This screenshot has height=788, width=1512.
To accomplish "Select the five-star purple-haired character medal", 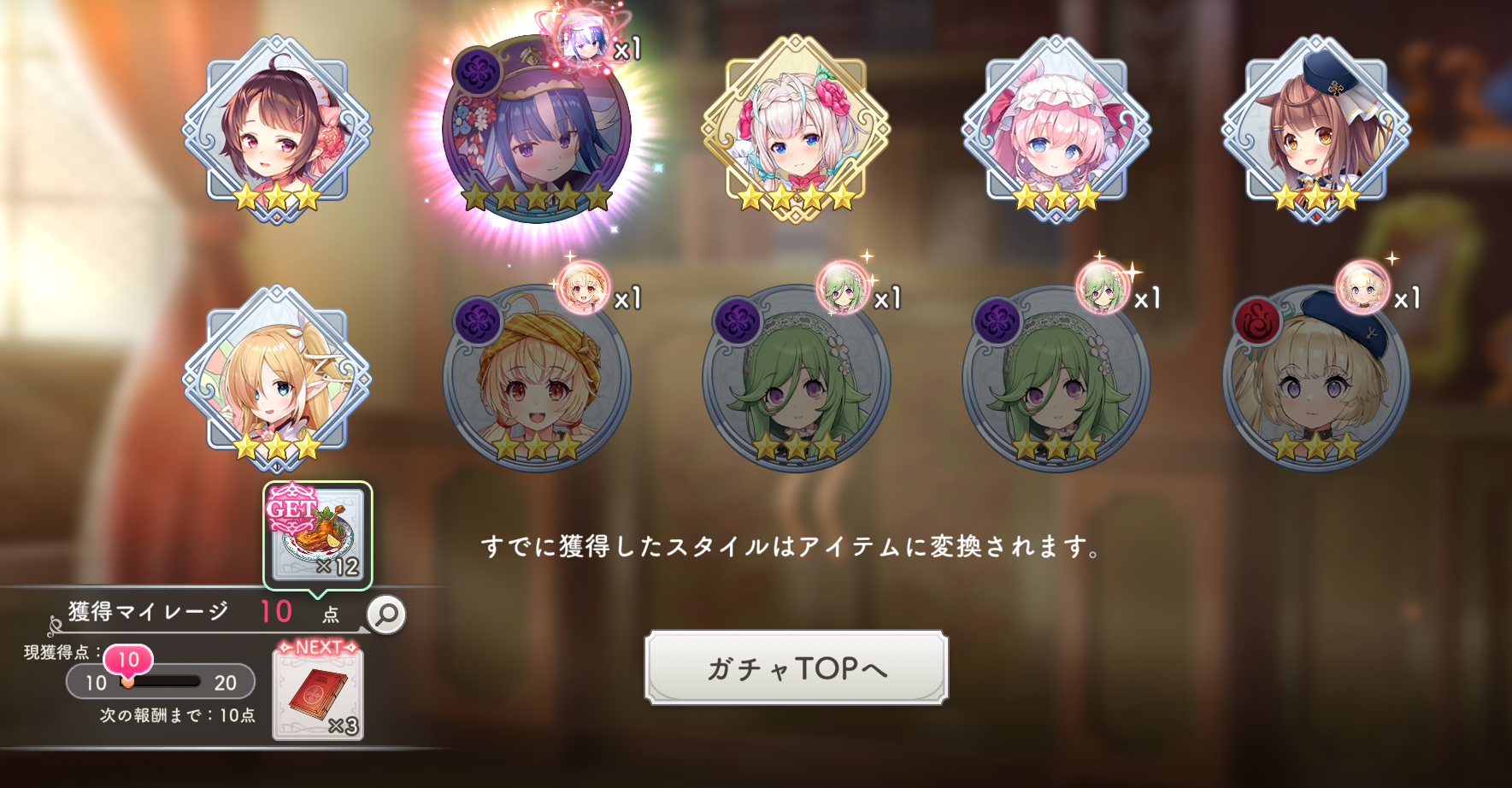I will (537, 127).
